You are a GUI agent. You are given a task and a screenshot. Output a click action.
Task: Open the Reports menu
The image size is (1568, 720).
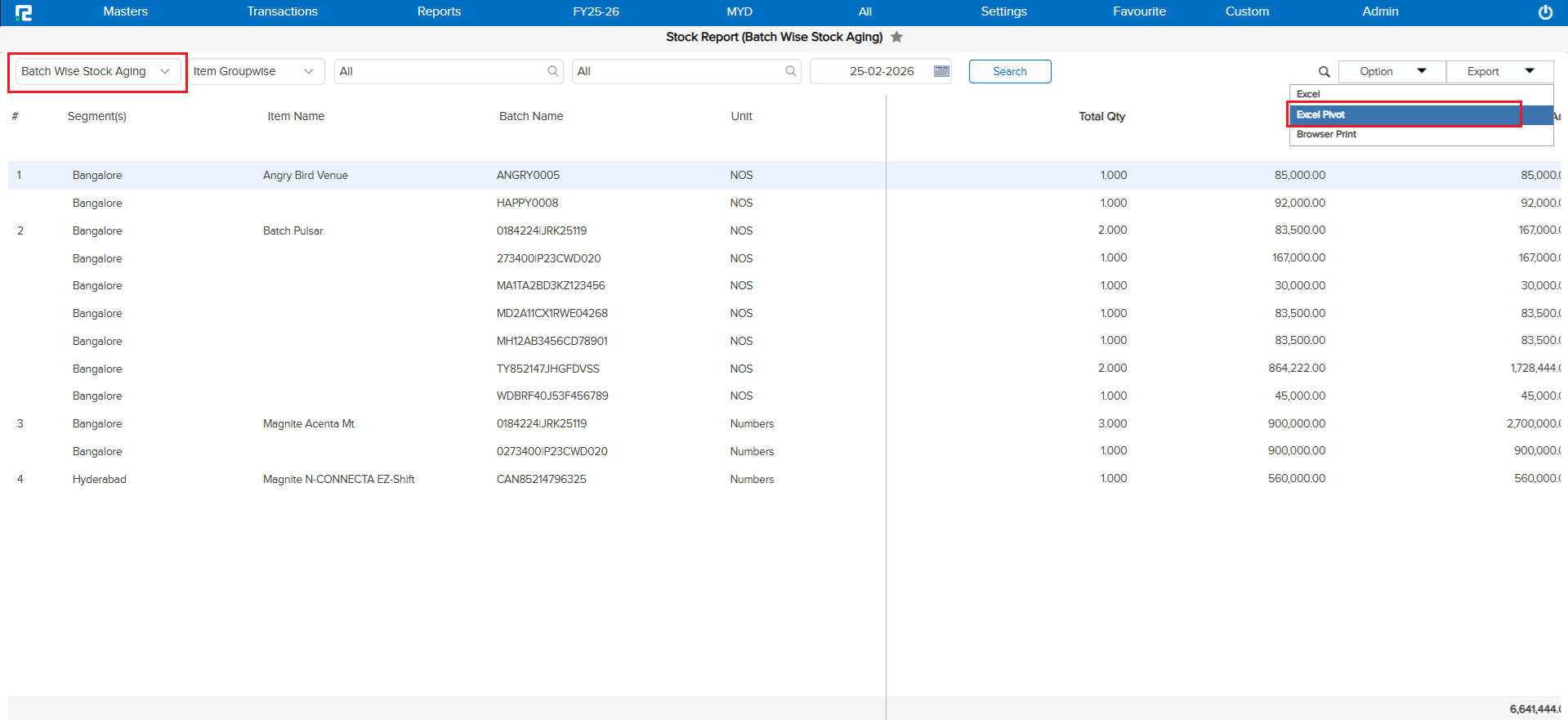click(x=439, y=11)
